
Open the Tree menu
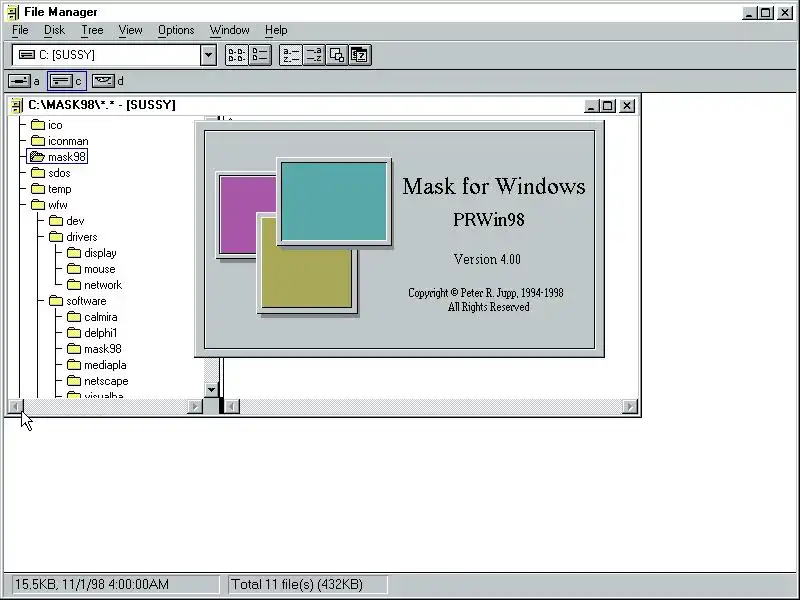coord(92,30)
